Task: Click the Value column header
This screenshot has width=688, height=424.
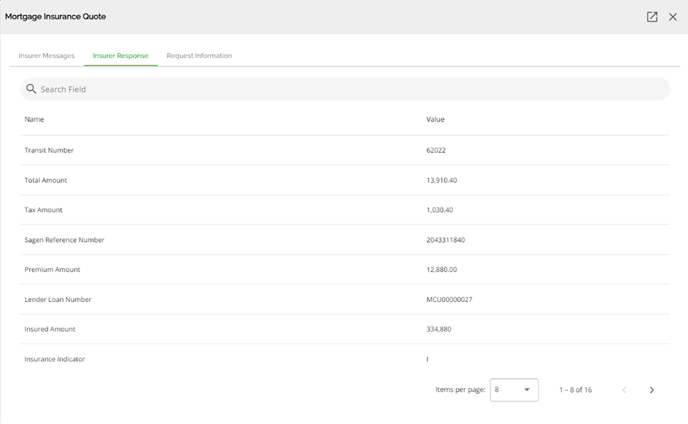Action: 435,119
